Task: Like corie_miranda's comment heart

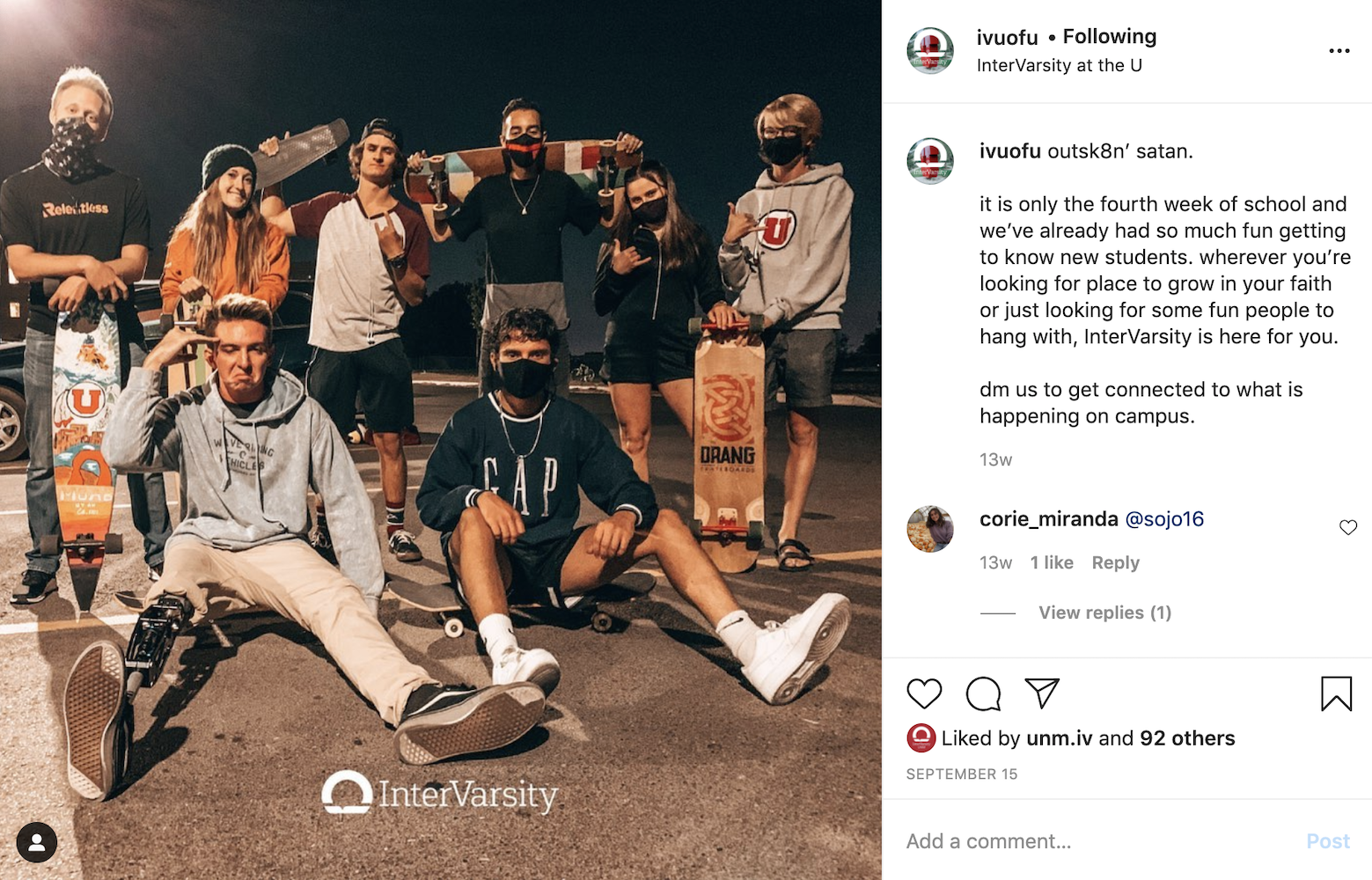Action: (x=1348, y=527)
